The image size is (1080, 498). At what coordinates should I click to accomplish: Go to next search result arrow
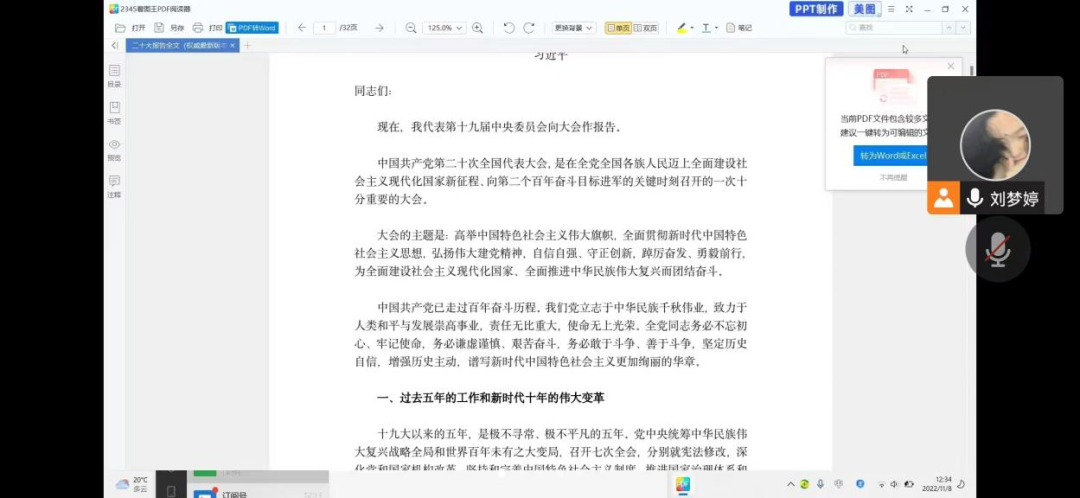[964, 28]
